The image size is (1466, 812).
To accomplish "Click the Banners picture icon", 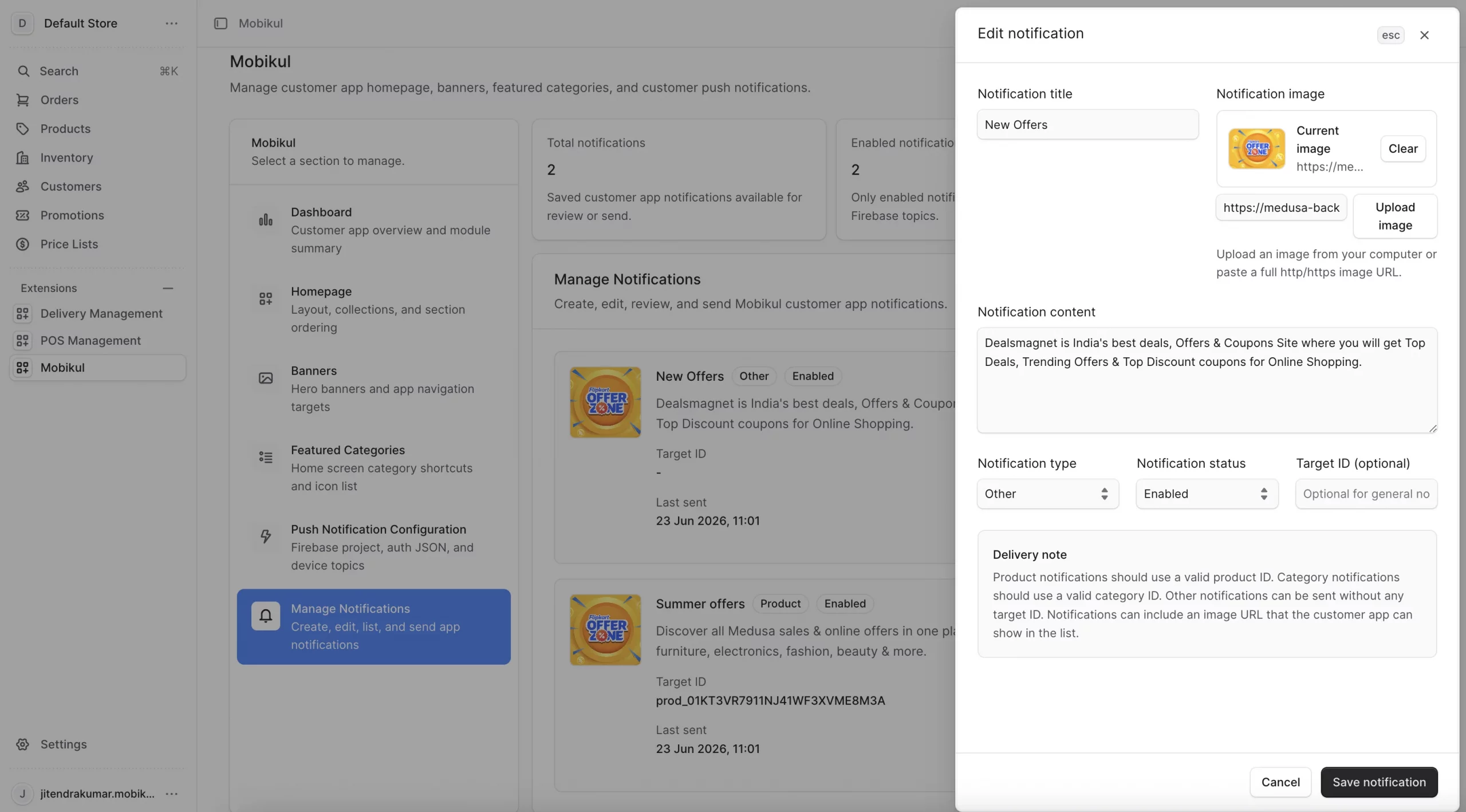I will [x=266, y=378].
